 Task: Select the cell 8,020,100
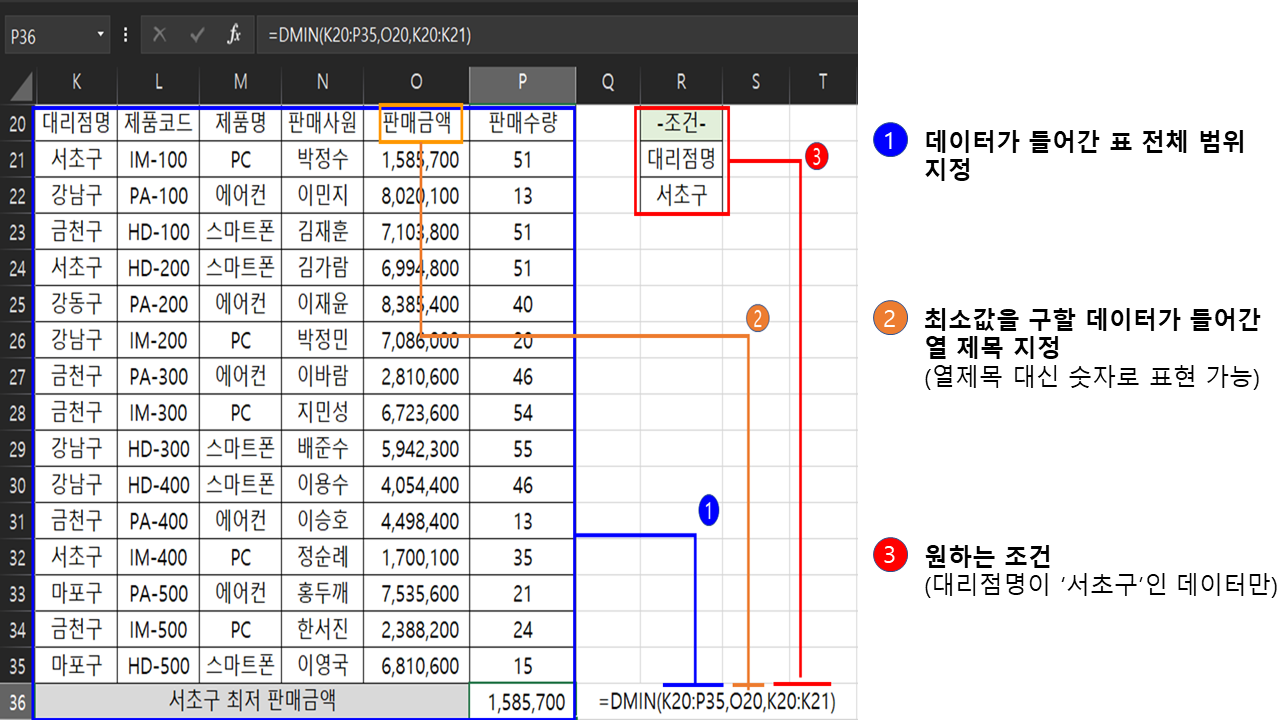(x=416, y=196)
